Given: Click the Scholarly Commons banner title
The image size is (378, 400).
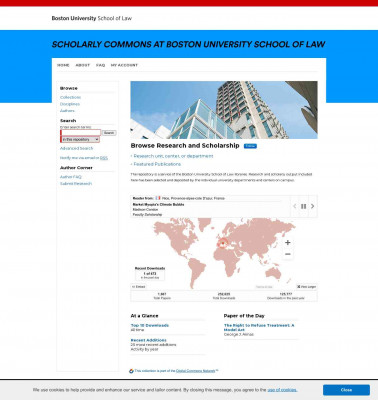Looking at the screenshot, I should (x=188, y=44).
